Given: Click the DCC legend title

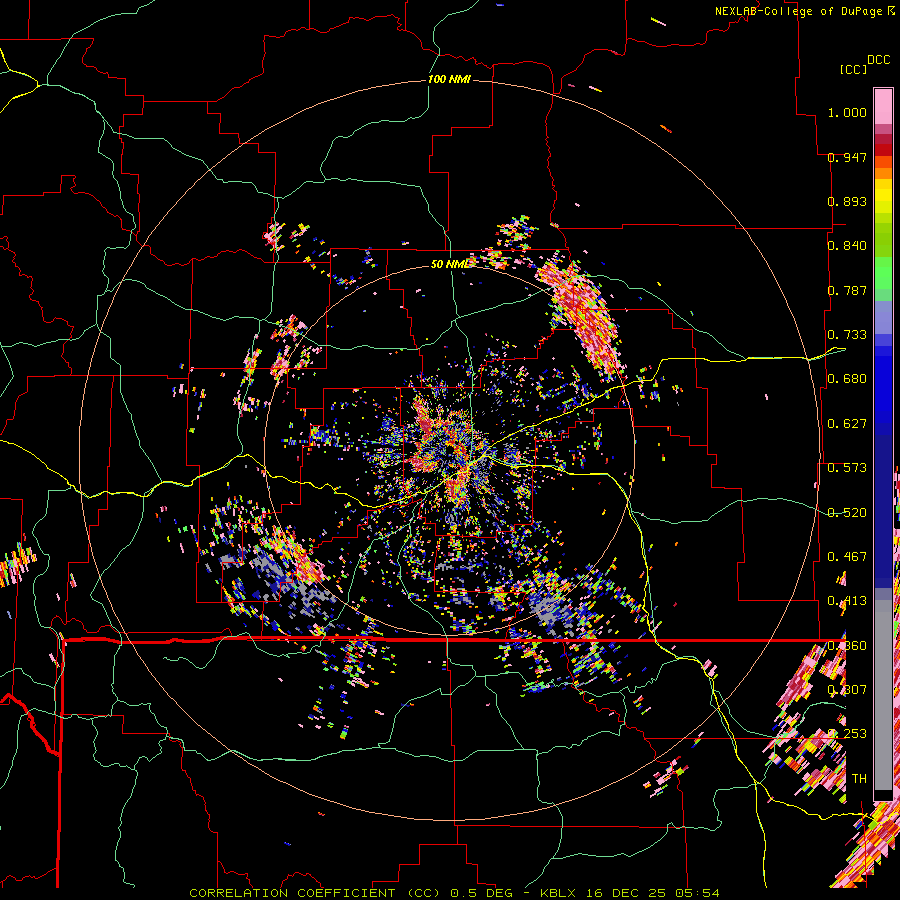Looking at the screenshot, I should [878, 60].
